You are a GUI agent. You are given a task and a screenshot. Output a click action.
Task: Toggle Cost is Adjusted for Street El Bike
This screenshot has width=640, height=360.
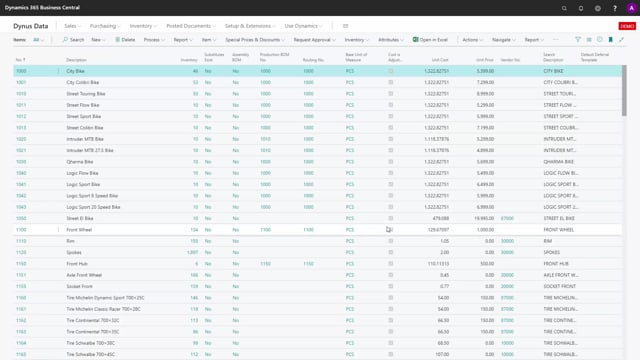(x=391, y=218)
